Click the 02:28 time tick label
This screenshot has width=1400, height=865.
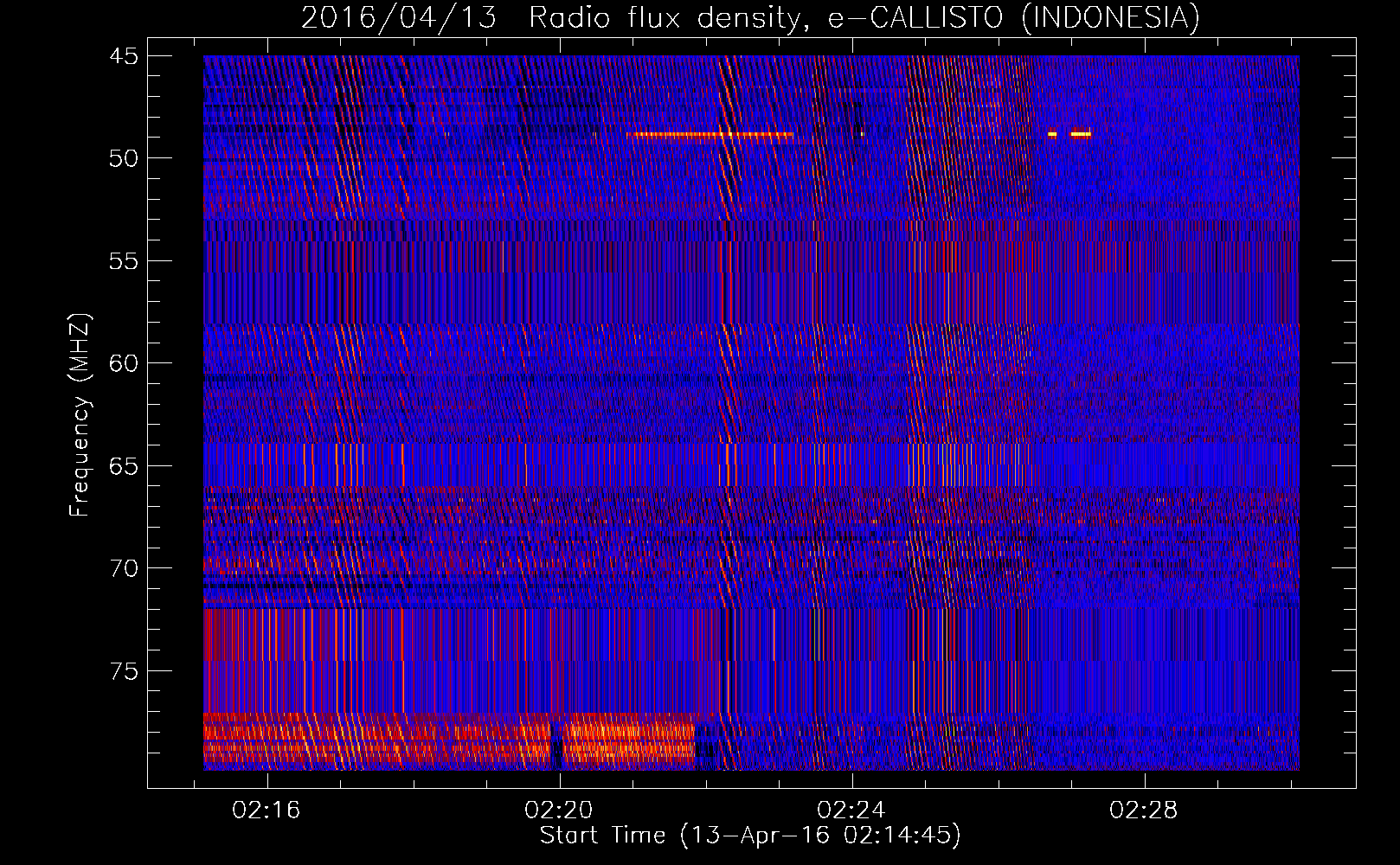point(1144,810)
